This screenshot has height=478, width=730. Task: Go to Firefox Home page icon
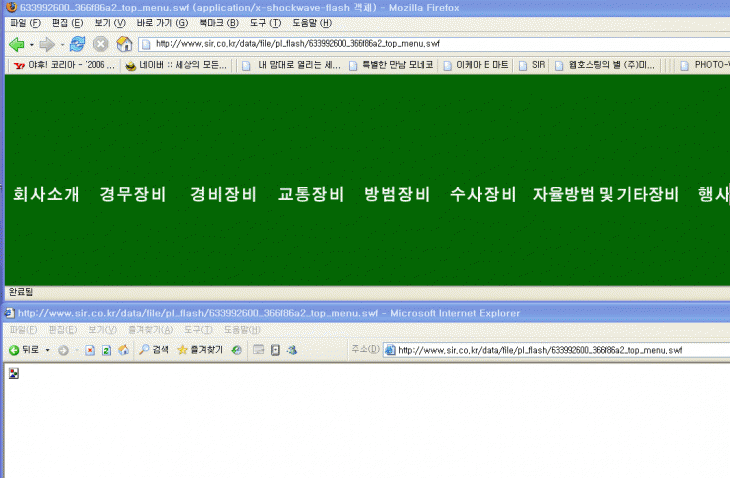point(124,44)
